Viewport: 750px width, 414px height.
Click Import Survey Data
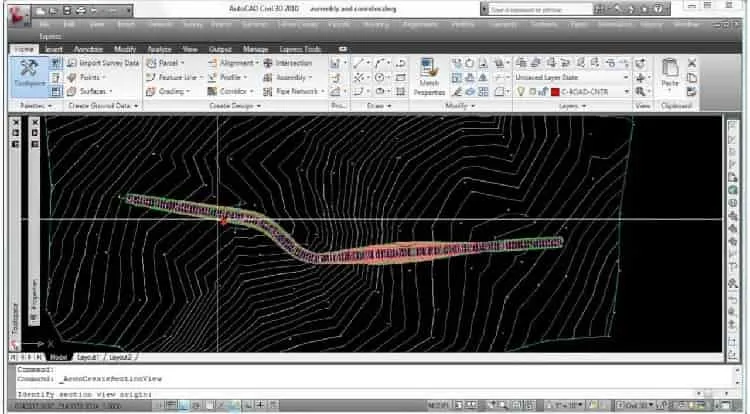point(104,63)
